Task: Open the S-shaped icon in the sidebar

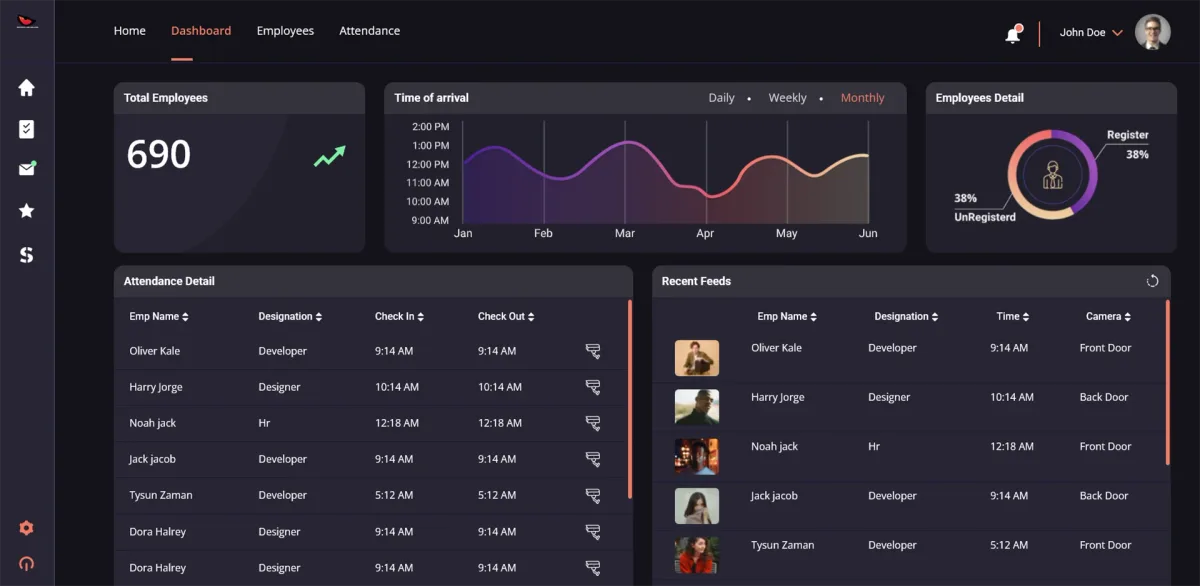Action: point(27,255)
